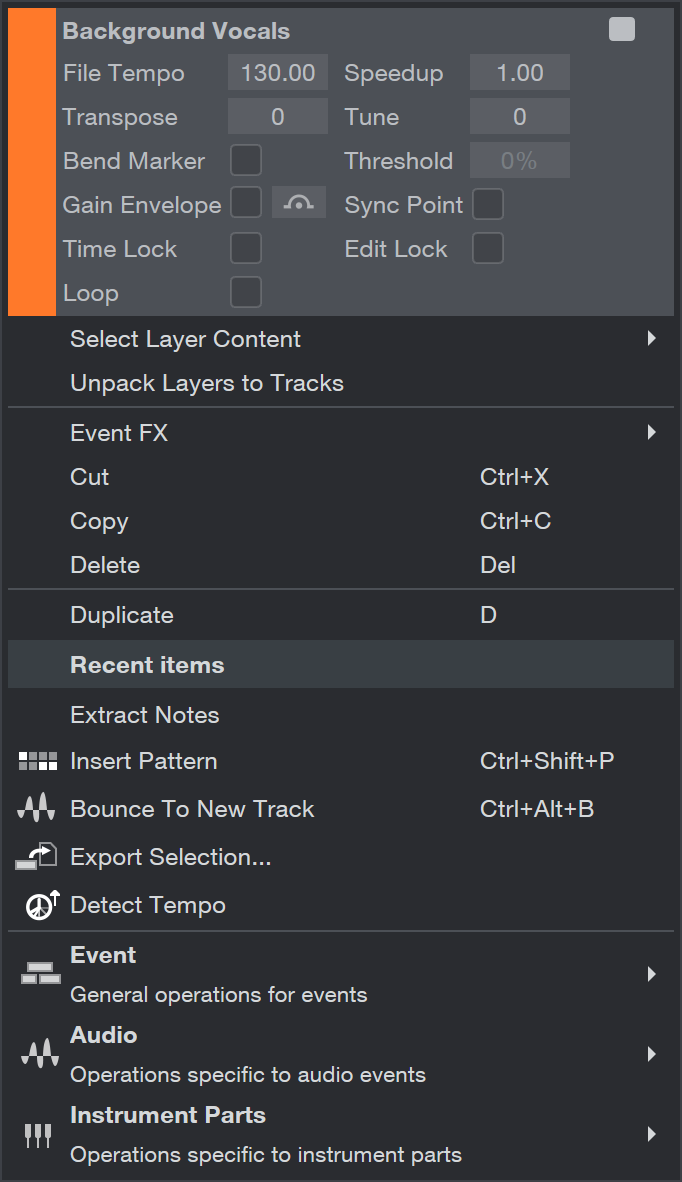Expand the Event FX submenu arrow
Image resolution: width=682 pixels, height=1182 pixels.
coord(652,432)
